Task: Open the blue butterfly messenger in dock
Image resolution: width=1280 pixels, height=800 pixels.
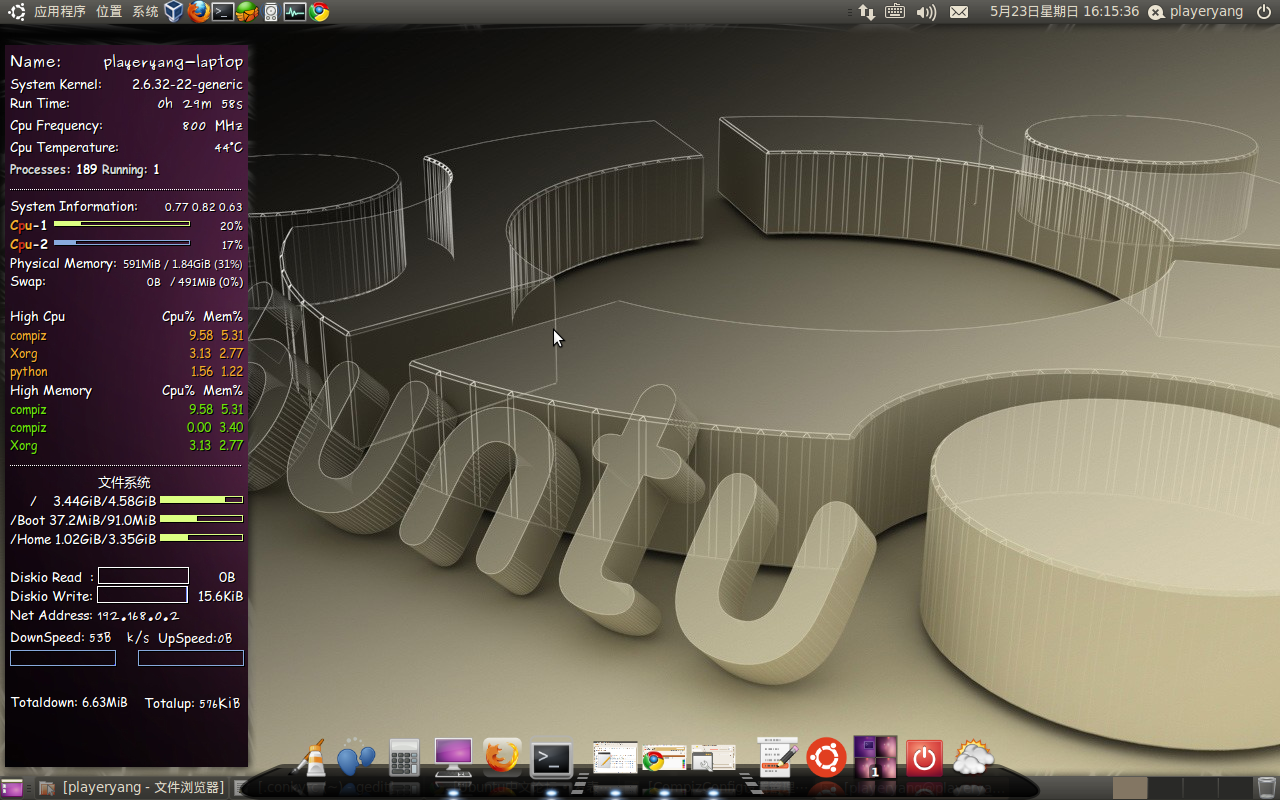Action: (356, 757)
